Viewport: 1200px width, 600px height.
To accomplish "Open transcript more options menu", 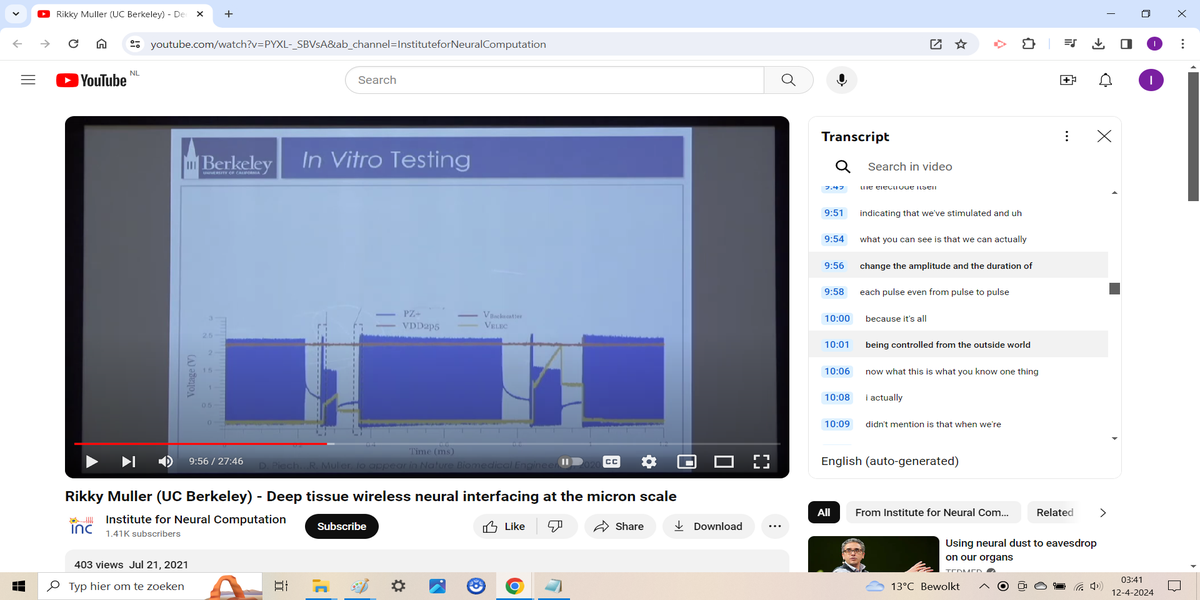I will point(1066,136).
